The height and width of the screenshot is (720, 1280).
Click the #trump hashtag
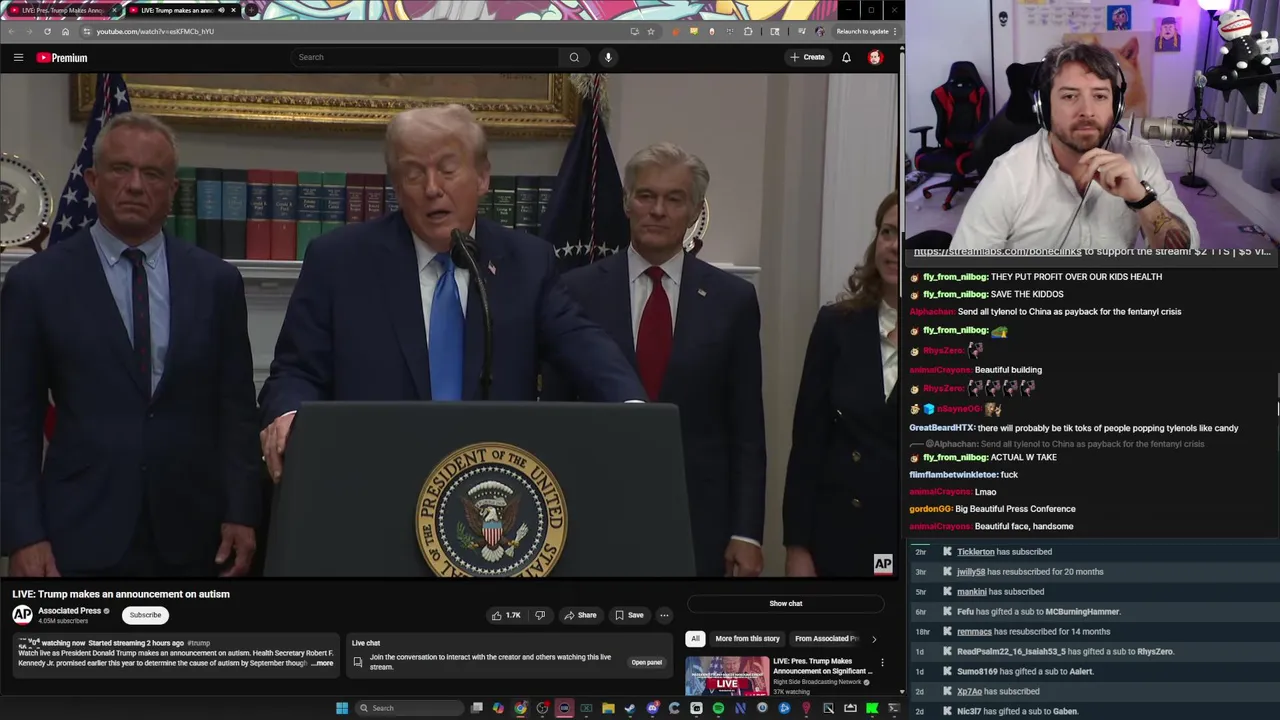pyautogui.click(x=199, y=643)
